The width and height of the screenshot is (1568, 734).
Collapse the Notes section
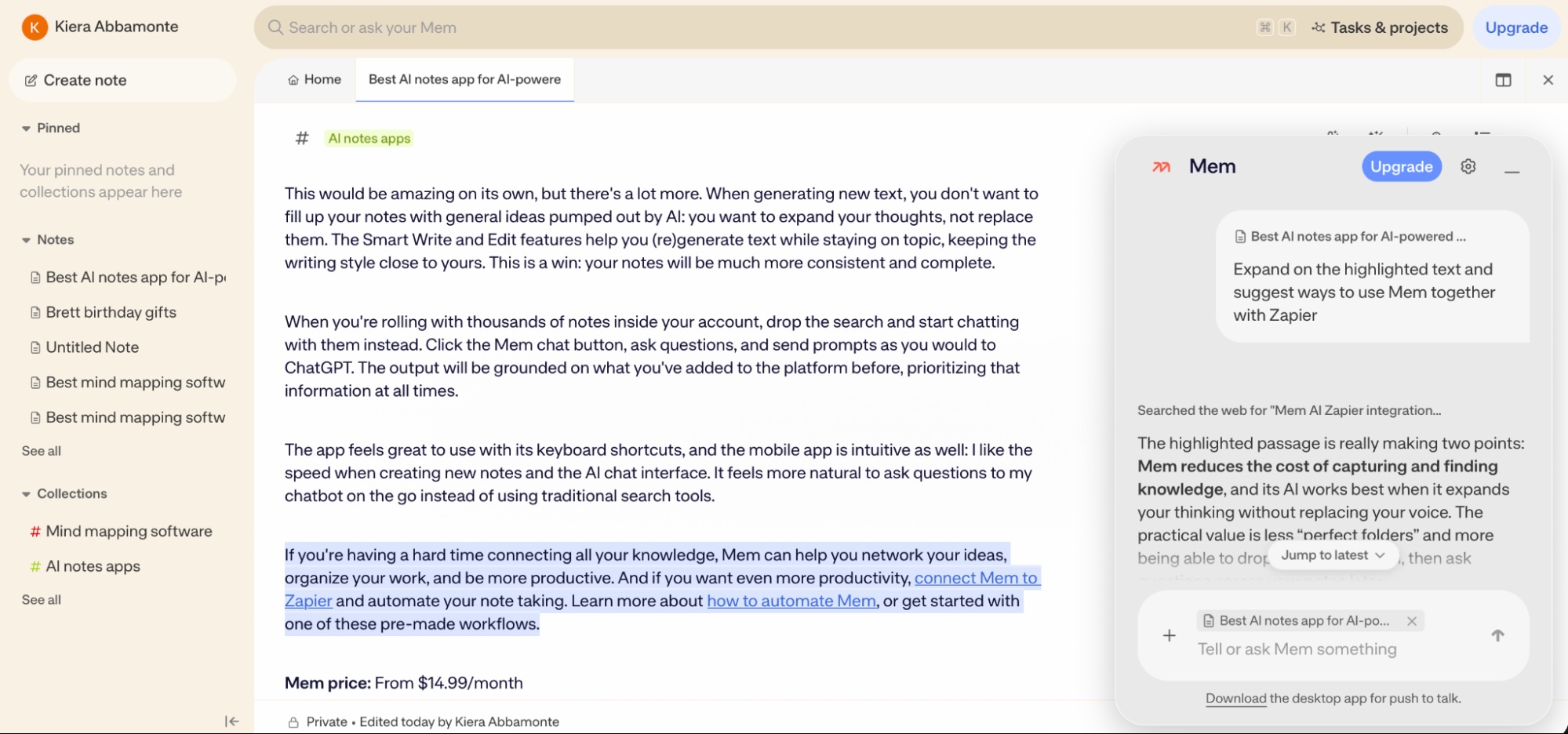coord(27,240)
